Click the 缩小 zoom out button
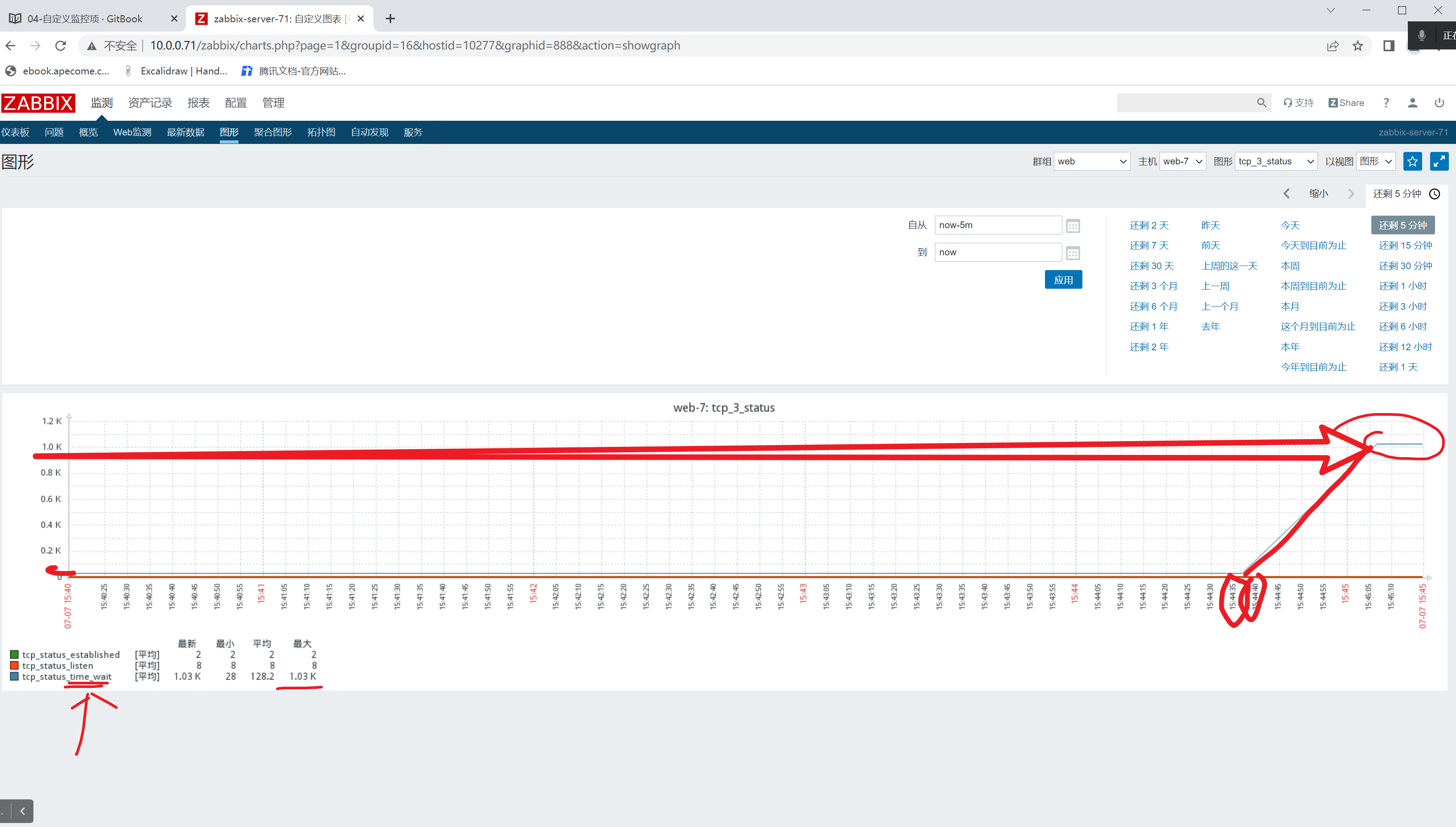Screen dimensions: 1456x827 pyautogui.click(x=1318, y=194)
